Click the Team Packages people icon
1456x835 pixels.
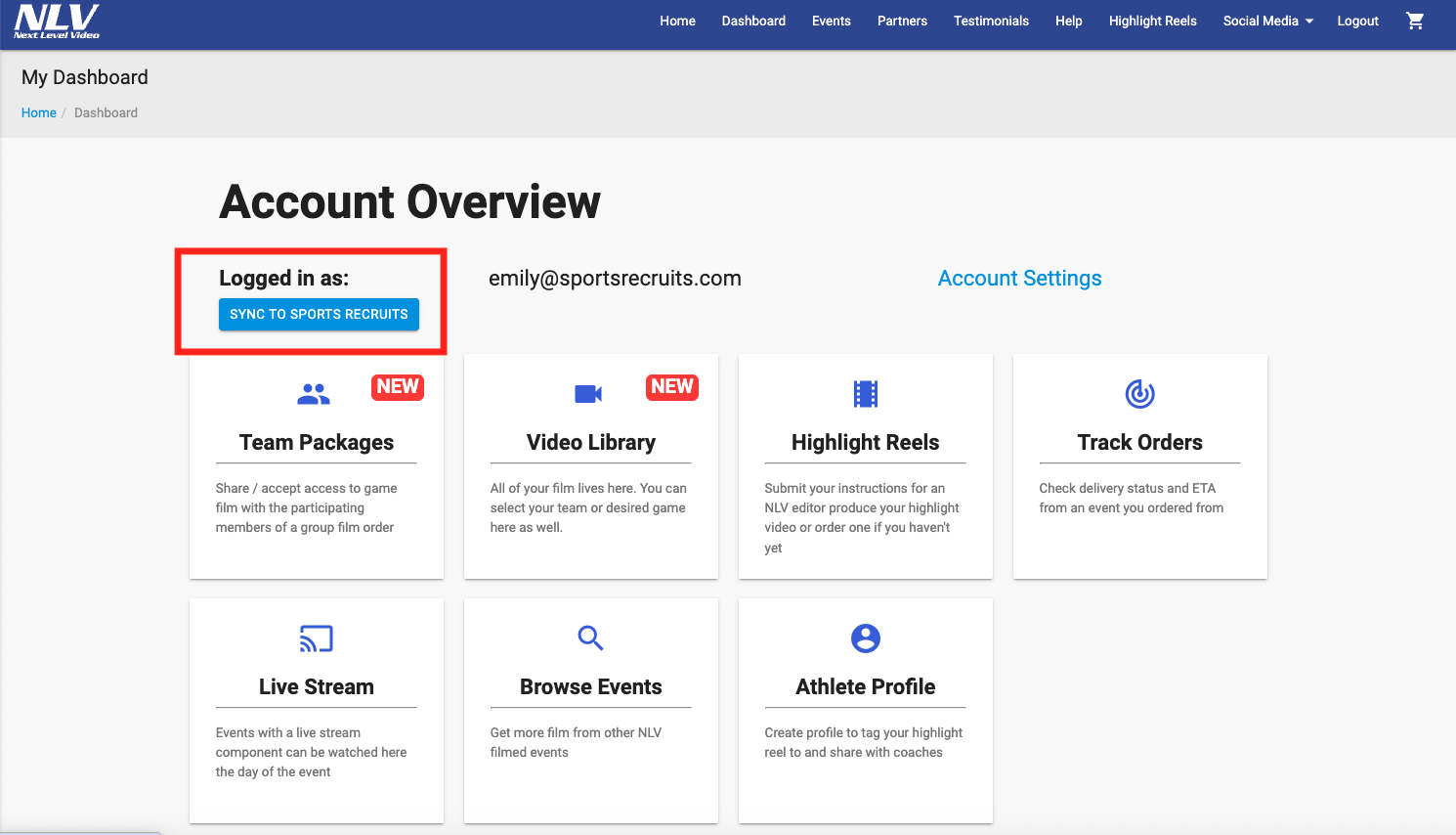pyautogui.click(x=314, y=394)
